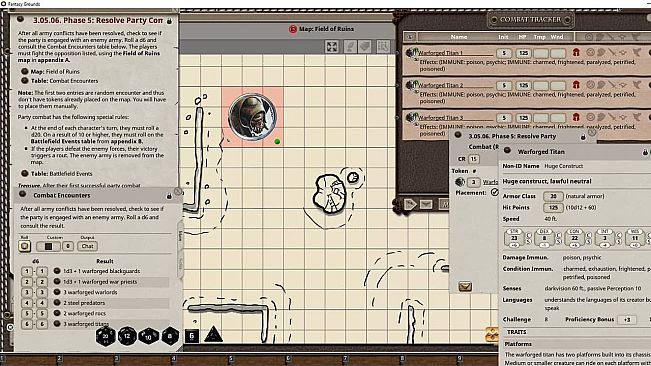651x366 pixels.
Task: Click the Warforged Titan 1 token portrait in tracker
Action: (x=411, y=53)
